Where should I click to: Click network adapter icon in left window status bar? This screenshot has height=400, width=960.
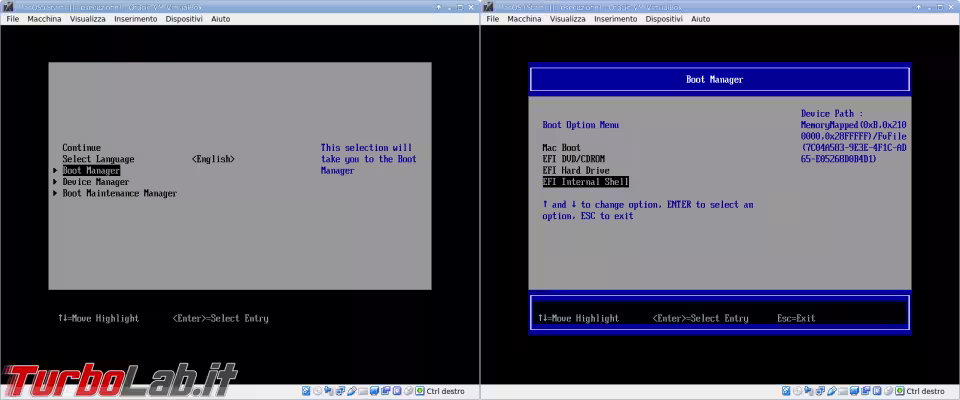pos(340,391)
